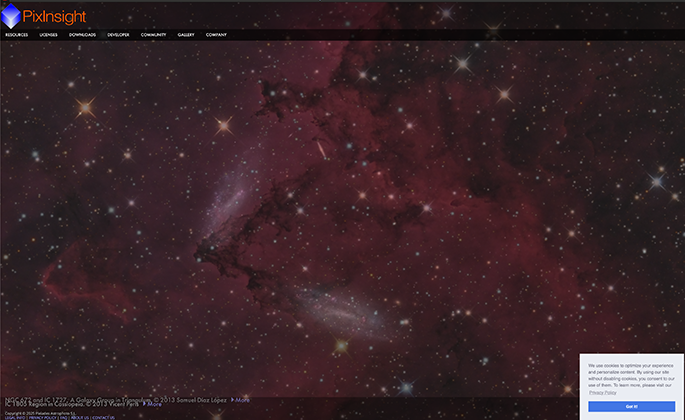Image resolution: width=685 pixels, height=420 pixels.
Task: Open the Company menu
Action: pyautogui.click(x=216, y=35)
